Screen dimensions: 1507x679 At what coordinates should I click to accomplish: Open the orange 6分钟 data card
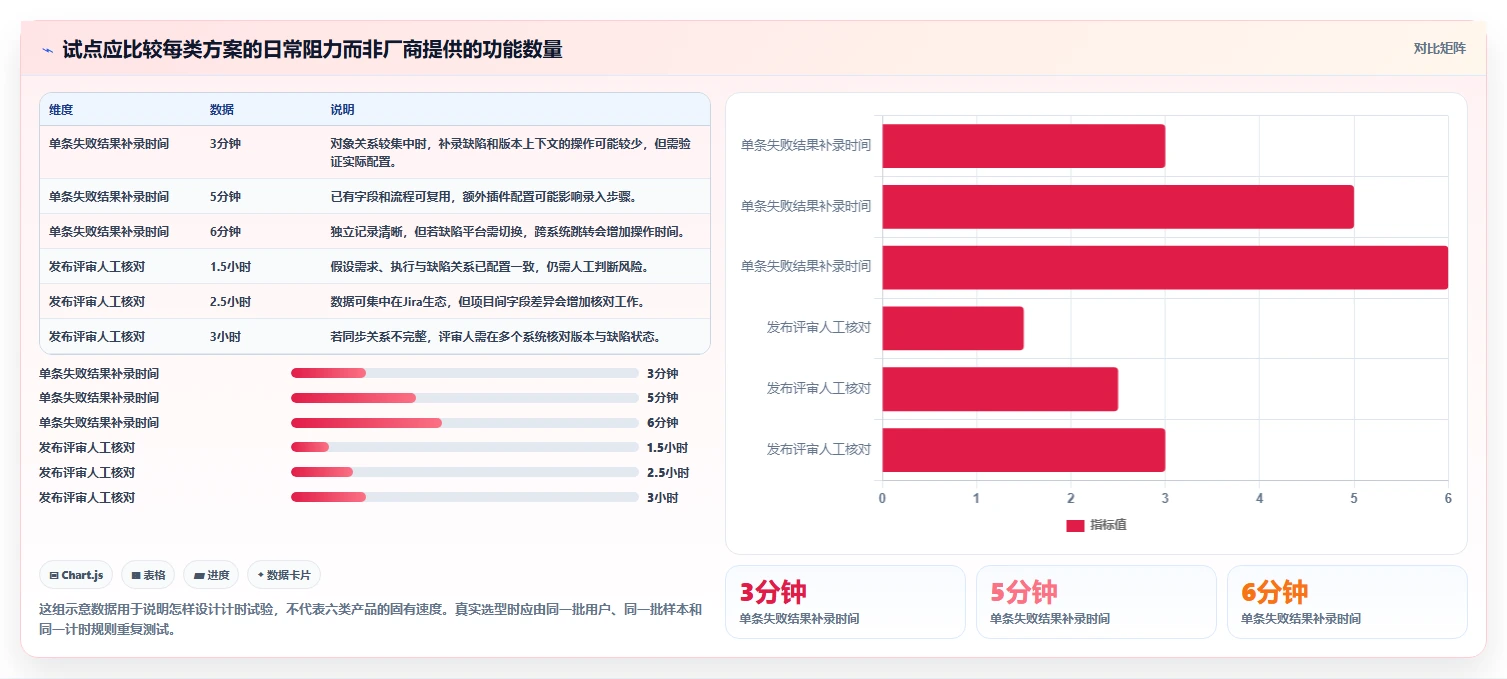[x=1347, y=602]
